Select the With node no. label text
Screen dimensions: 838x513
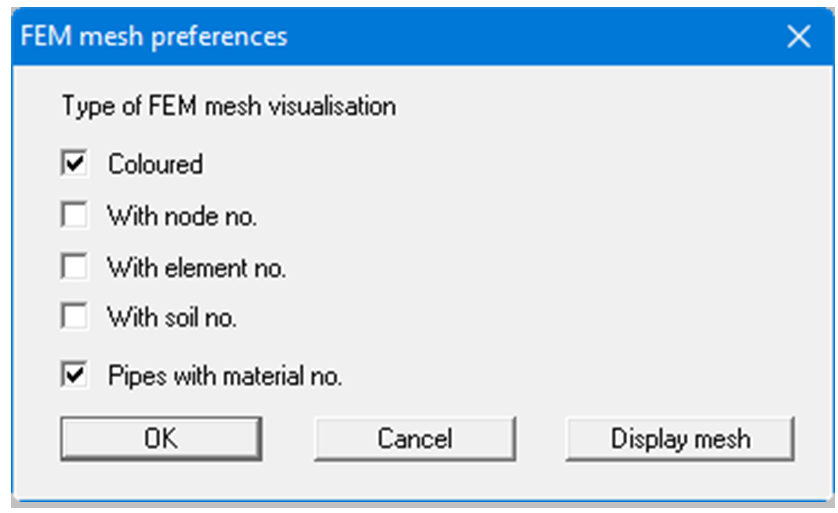(182, 215)
